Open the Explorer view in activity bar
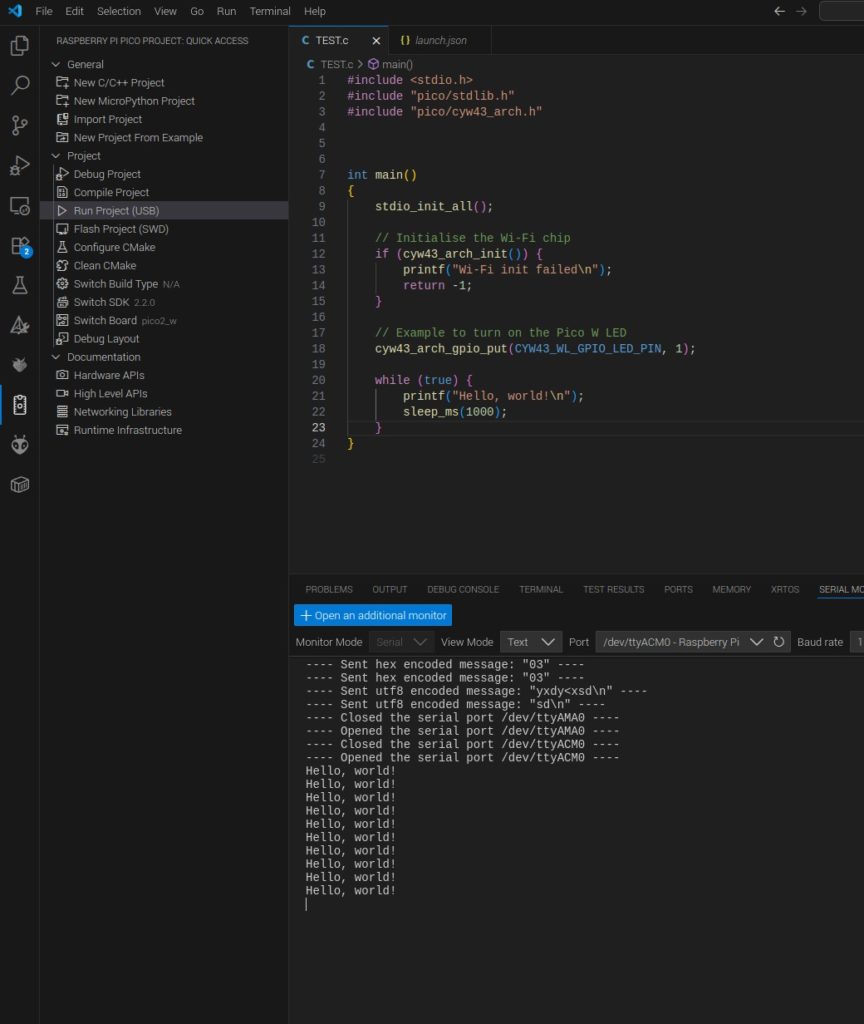Screen dimensions: 864x1024 pyautogui.click(x=19, y=46)
